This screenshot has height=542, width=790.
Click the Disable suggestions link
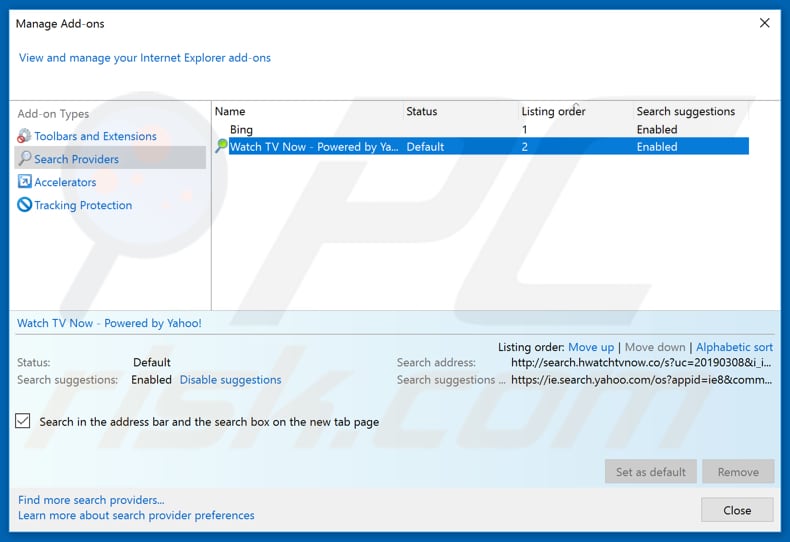click(230, 380)
